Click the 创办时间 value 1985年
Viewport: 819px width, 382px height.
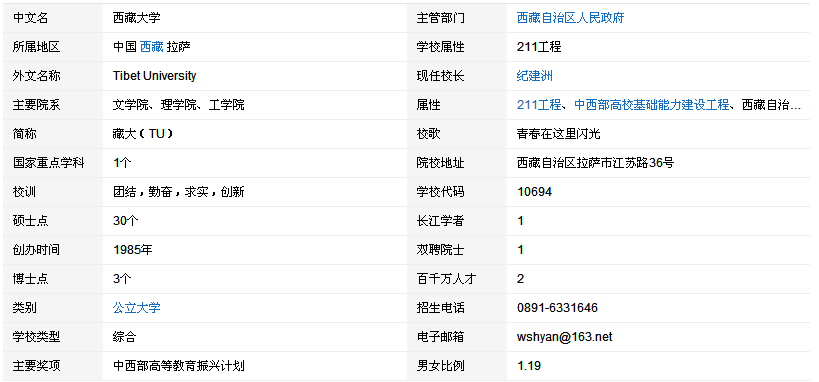pos(133,250)
